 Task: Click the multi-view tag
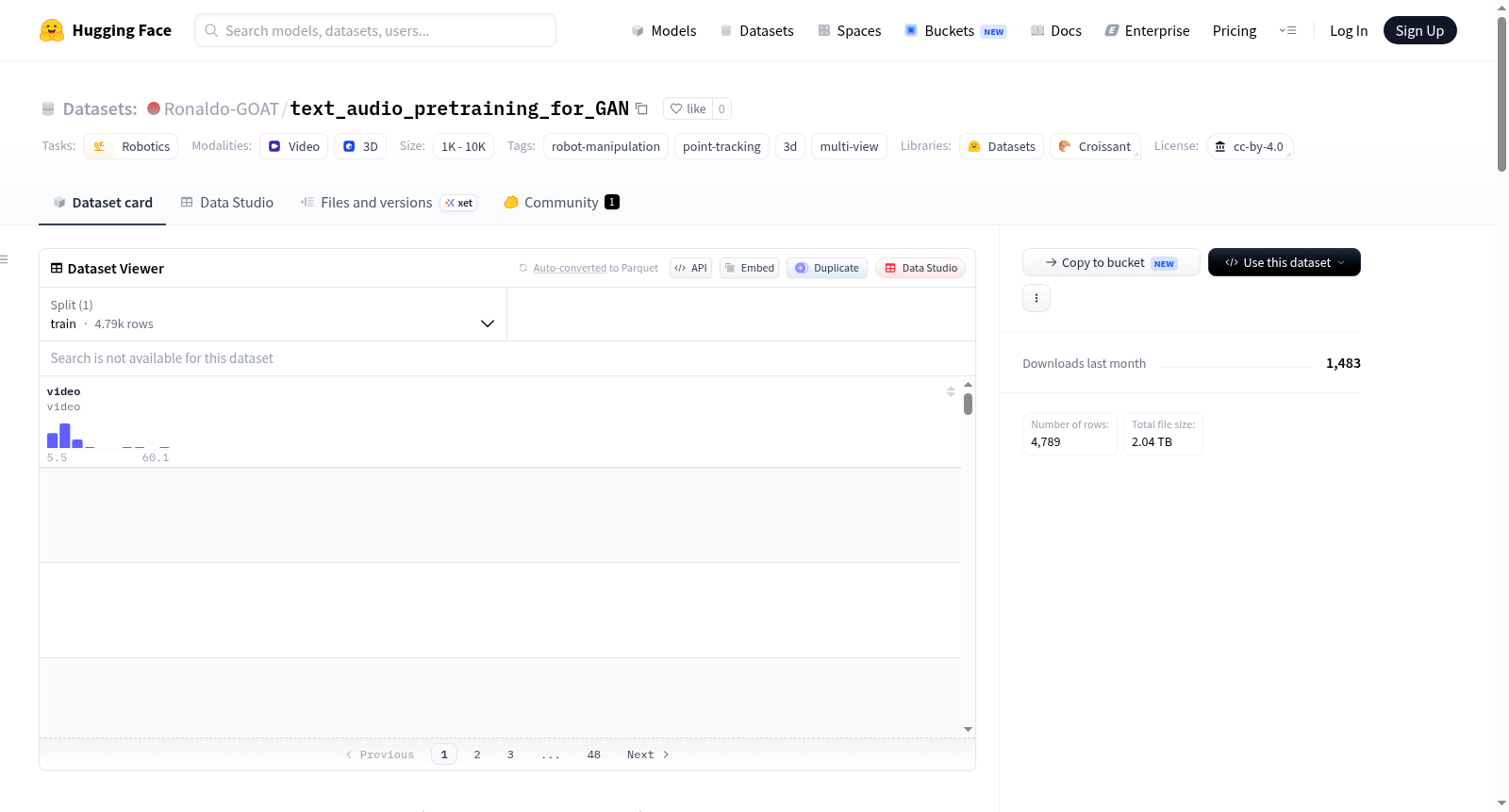(849, 146)
